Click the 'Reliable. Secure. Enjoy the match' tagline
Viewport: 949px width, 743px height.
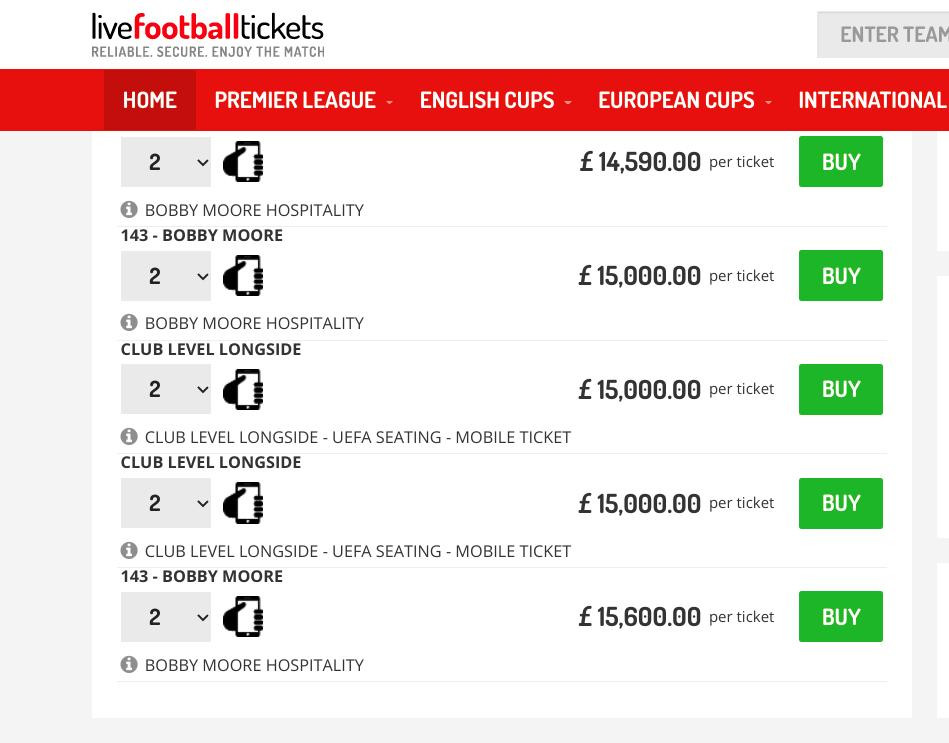(x=208, y=52)
